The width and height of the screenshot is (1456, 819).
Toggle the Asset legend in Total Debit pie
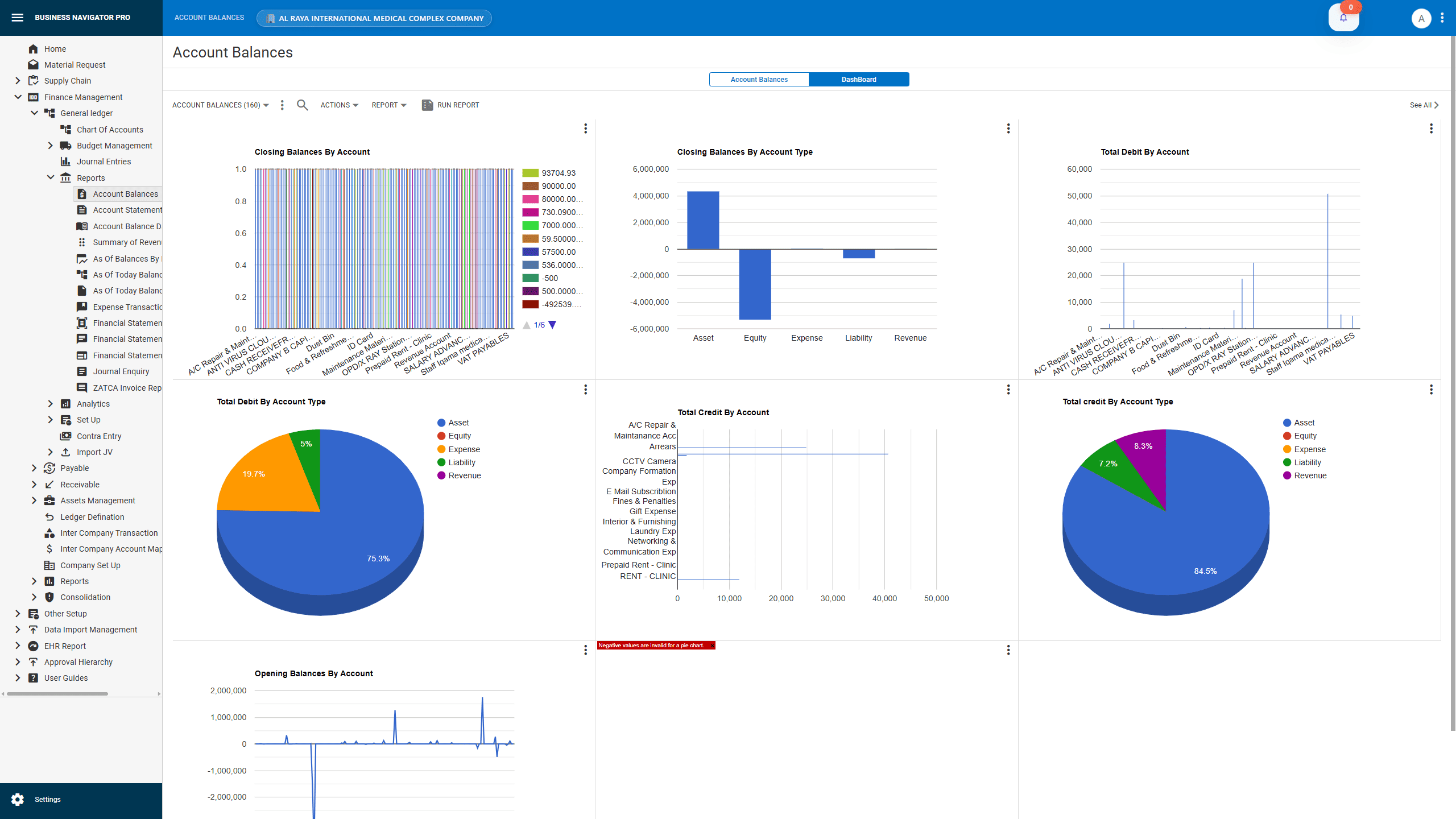(x=454, y=422)
